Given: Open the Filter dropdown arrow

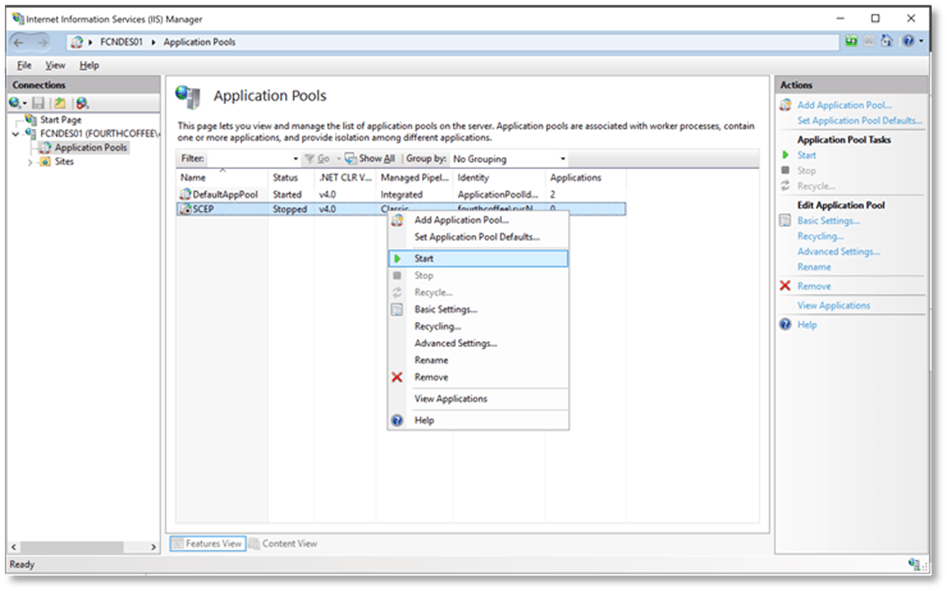Looking at the screenshot, I should coord(295,159).
